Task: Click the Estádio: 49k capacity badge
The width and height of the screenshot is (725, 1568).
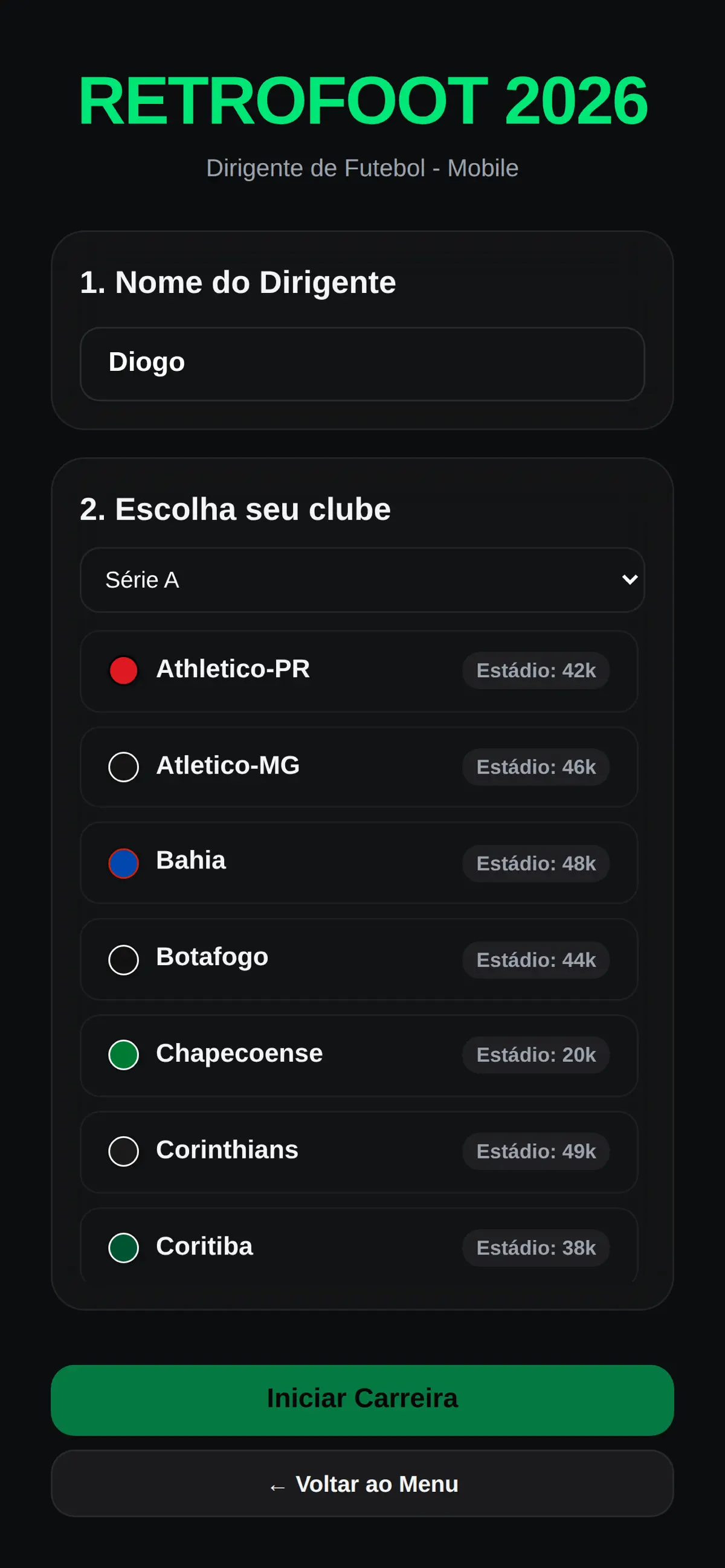Action: pos(536,1151)
